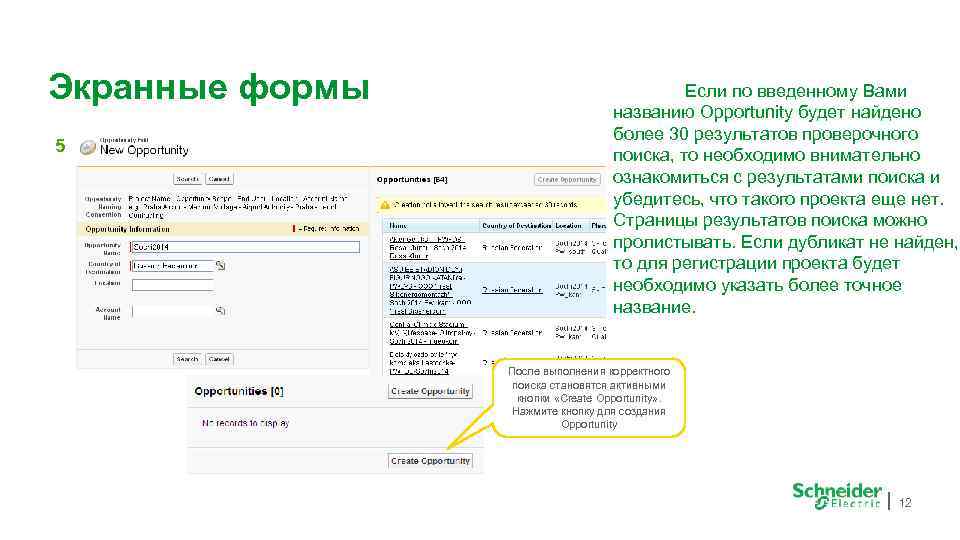Sort results by the Name column header
The height and width of the screenshot is (540, 960).
coord(398,225)
